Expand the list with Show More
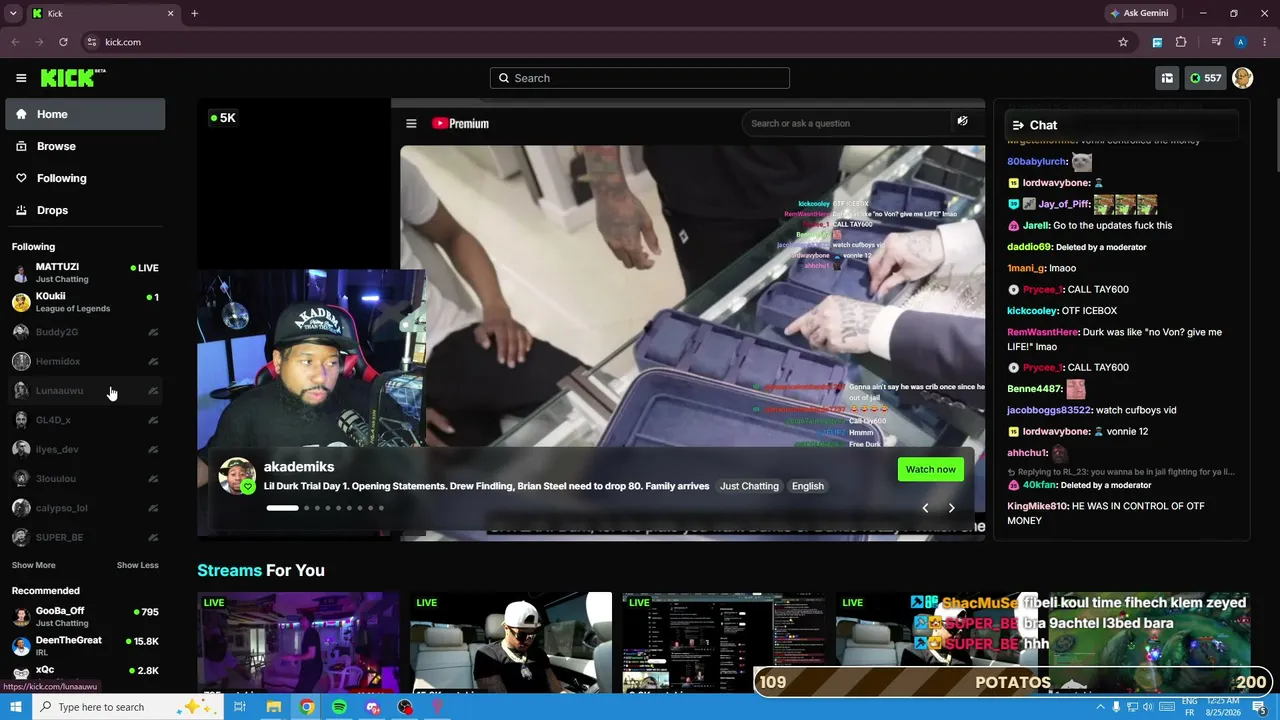This screenshot has height=720, width=1280. 34,565
